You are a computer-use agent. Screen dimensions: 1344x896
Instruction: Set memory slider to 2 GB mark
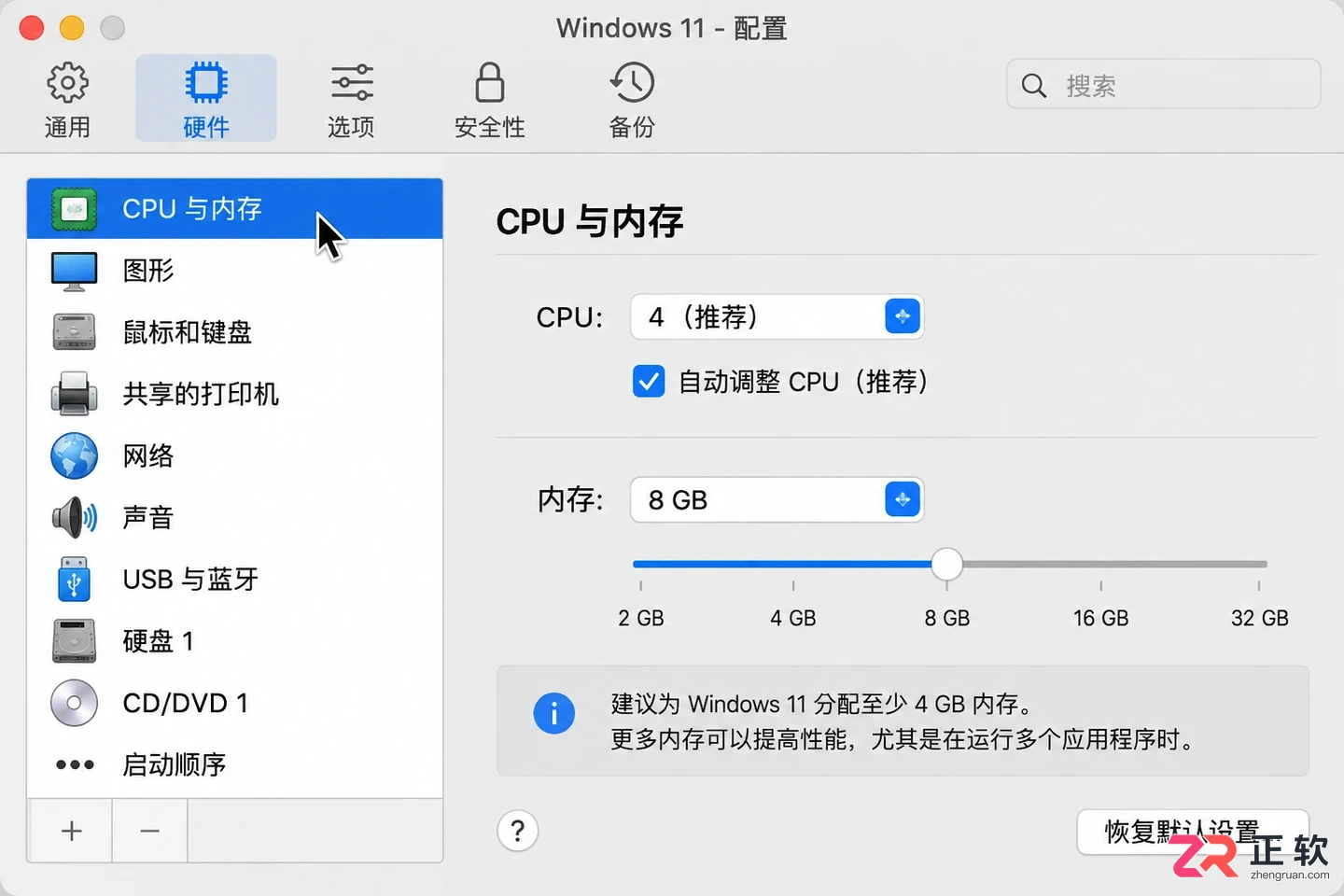[640, 564]
